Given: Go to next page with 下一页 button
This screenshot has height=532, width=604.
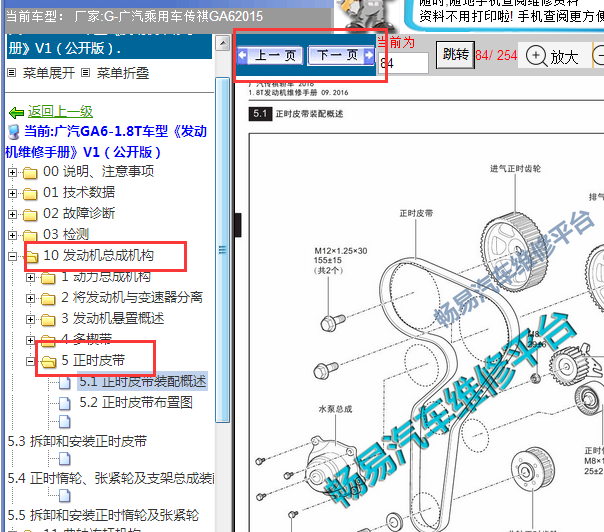Looking at the screenshot, I should [x=341, y=55].
